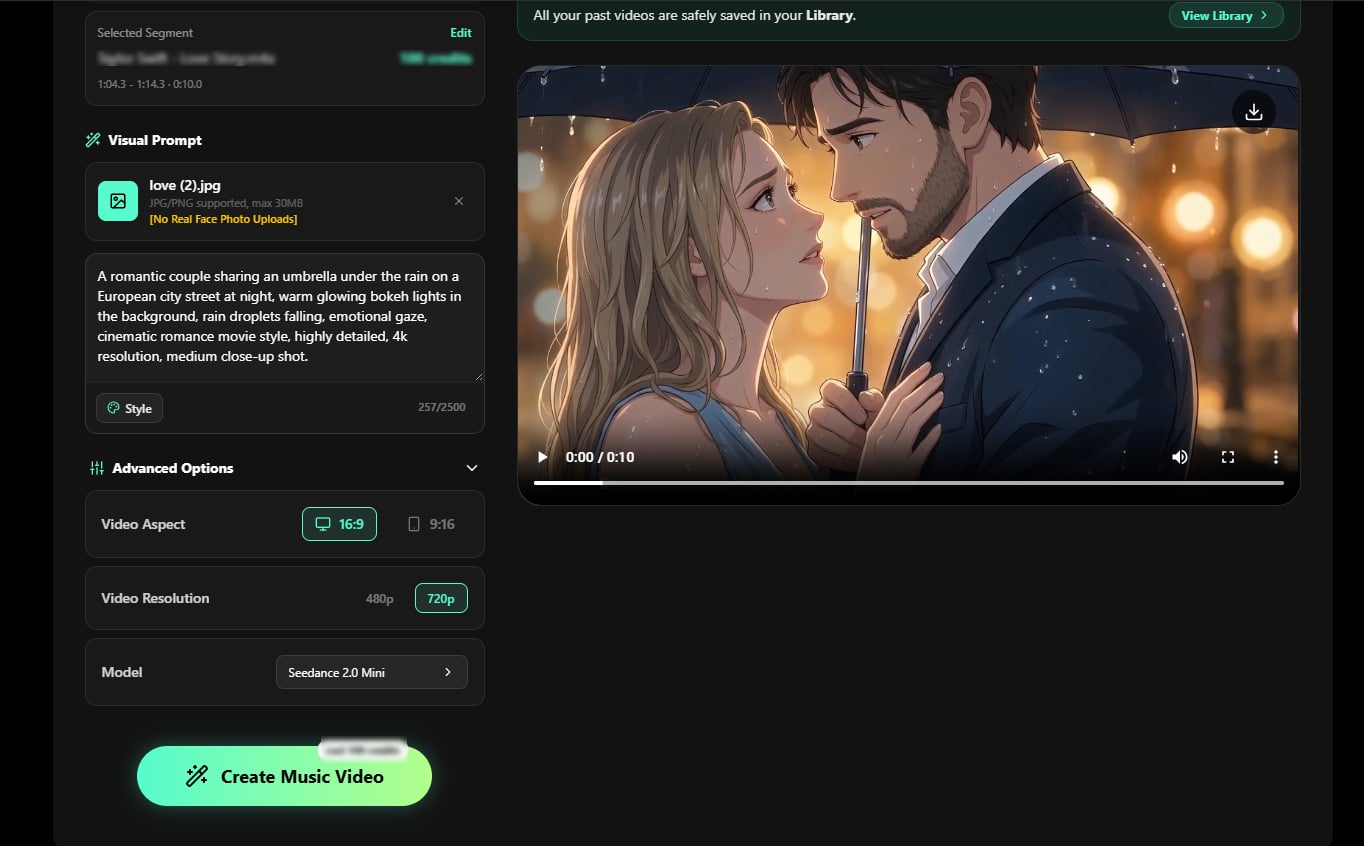Edit the selected segment
This screenshot has height=846, width=1364.
461,33
